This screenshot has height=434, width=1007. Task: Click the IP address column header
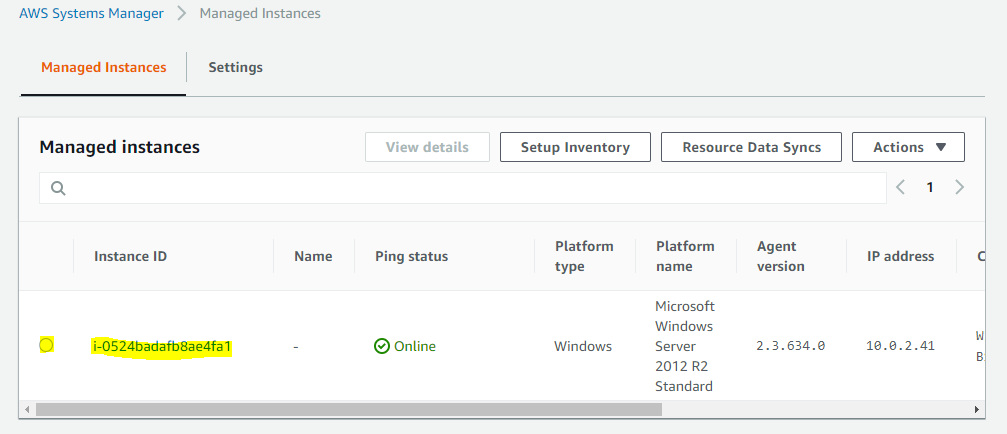coord(900,256)
